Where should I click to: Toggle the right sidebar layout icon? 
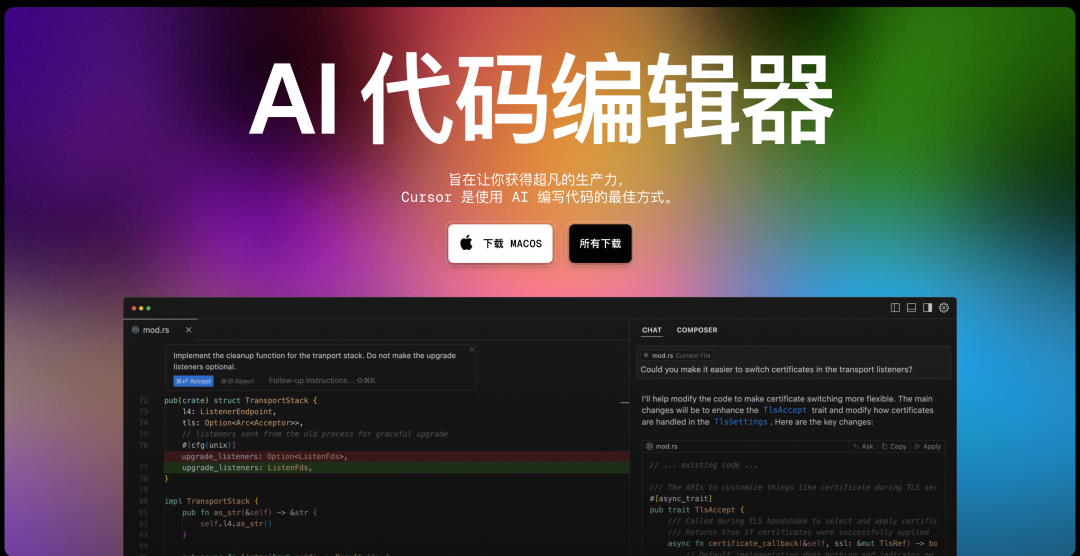click(x=928, y=307)
